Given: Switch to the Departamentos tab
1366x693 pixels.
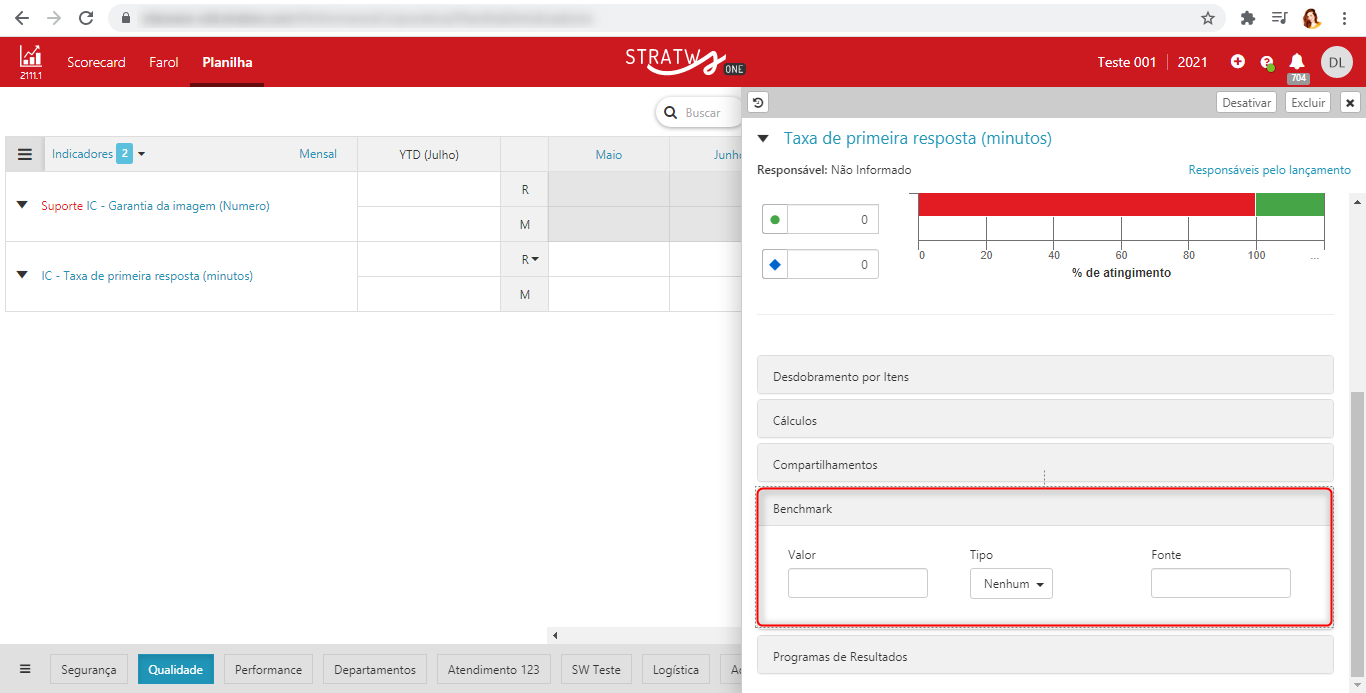Looking at the screenshot, I should [x=375, y=669].
